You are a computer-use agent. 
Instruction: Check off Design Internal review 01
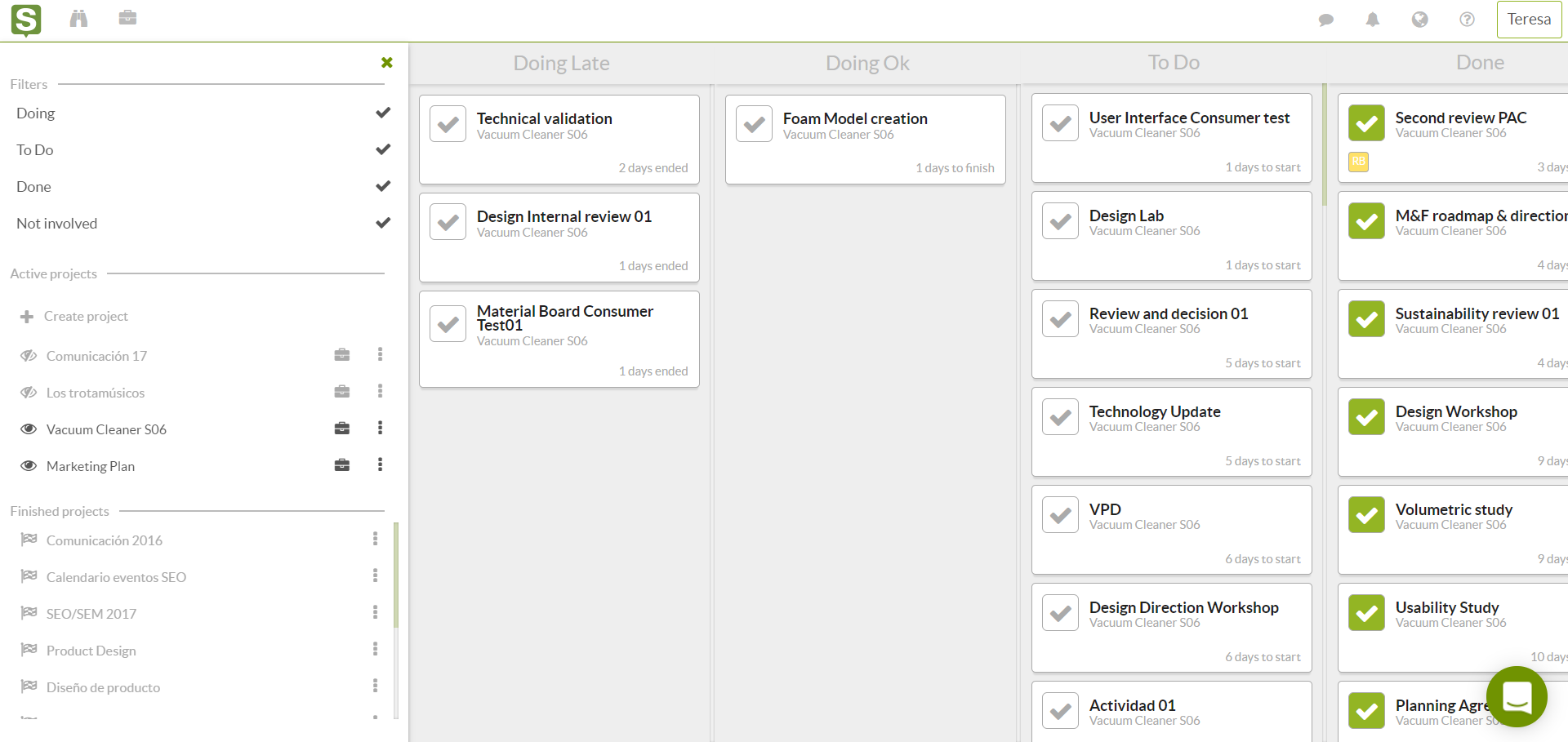[448, 222]
